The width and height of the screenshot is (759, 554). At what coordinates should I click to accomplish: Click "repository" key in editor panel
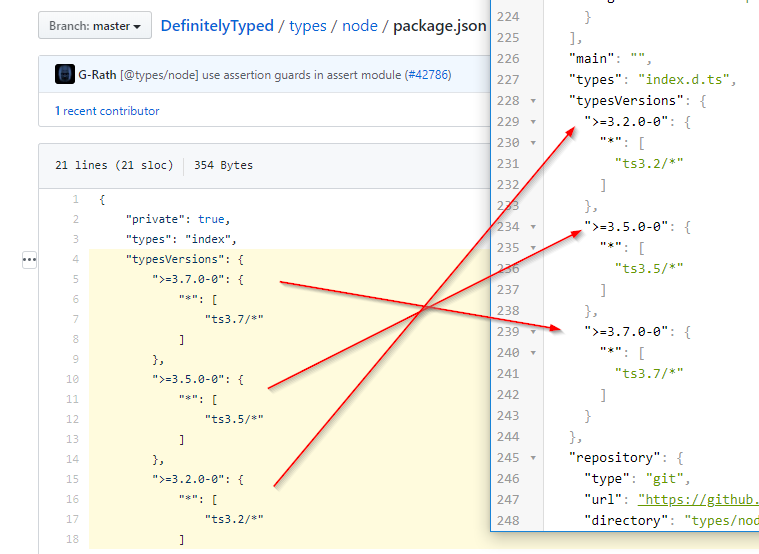click(615, 458)
